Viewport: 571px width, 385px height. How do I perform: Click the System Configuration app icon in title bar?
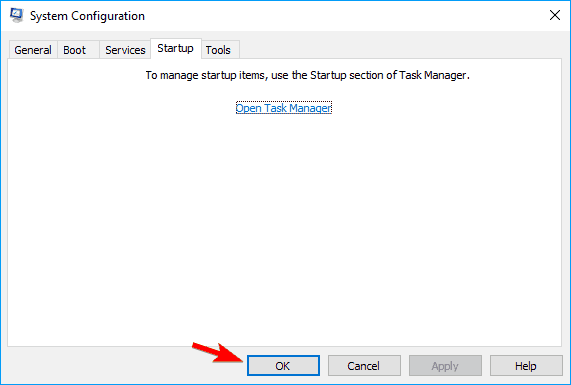coord(16,15)
